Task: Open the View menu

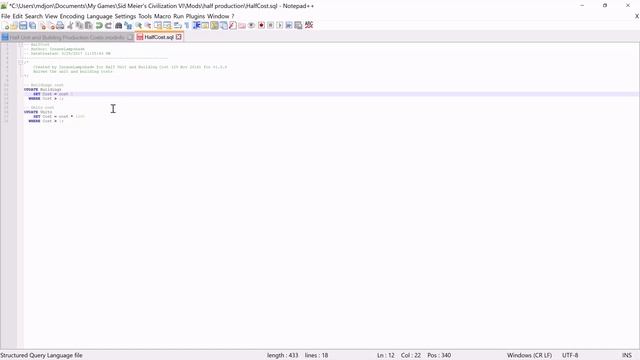Action: point(51,16)
